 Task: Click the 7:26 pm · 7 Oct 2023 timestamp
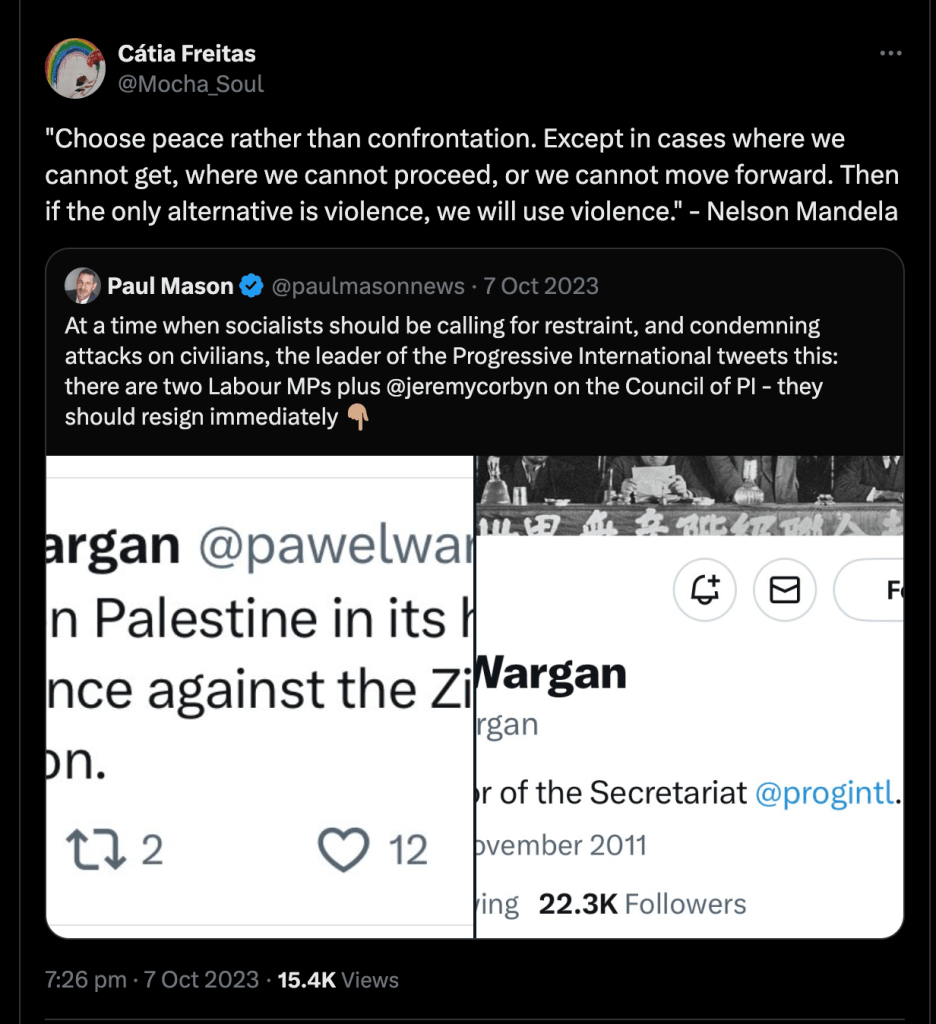(152, 980)
